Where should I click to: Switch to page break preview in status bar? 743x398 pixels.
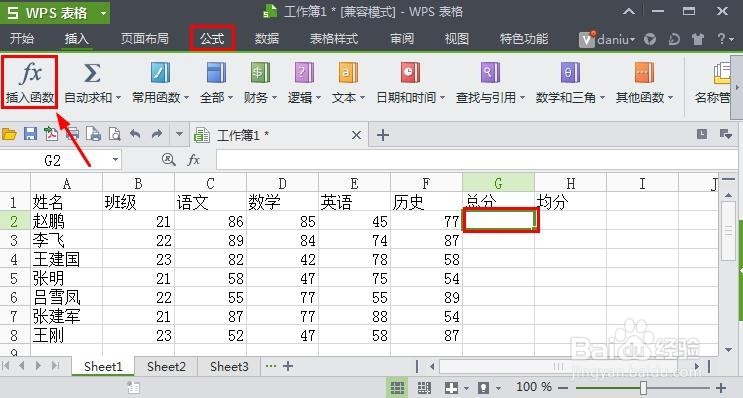pos(424,388)
